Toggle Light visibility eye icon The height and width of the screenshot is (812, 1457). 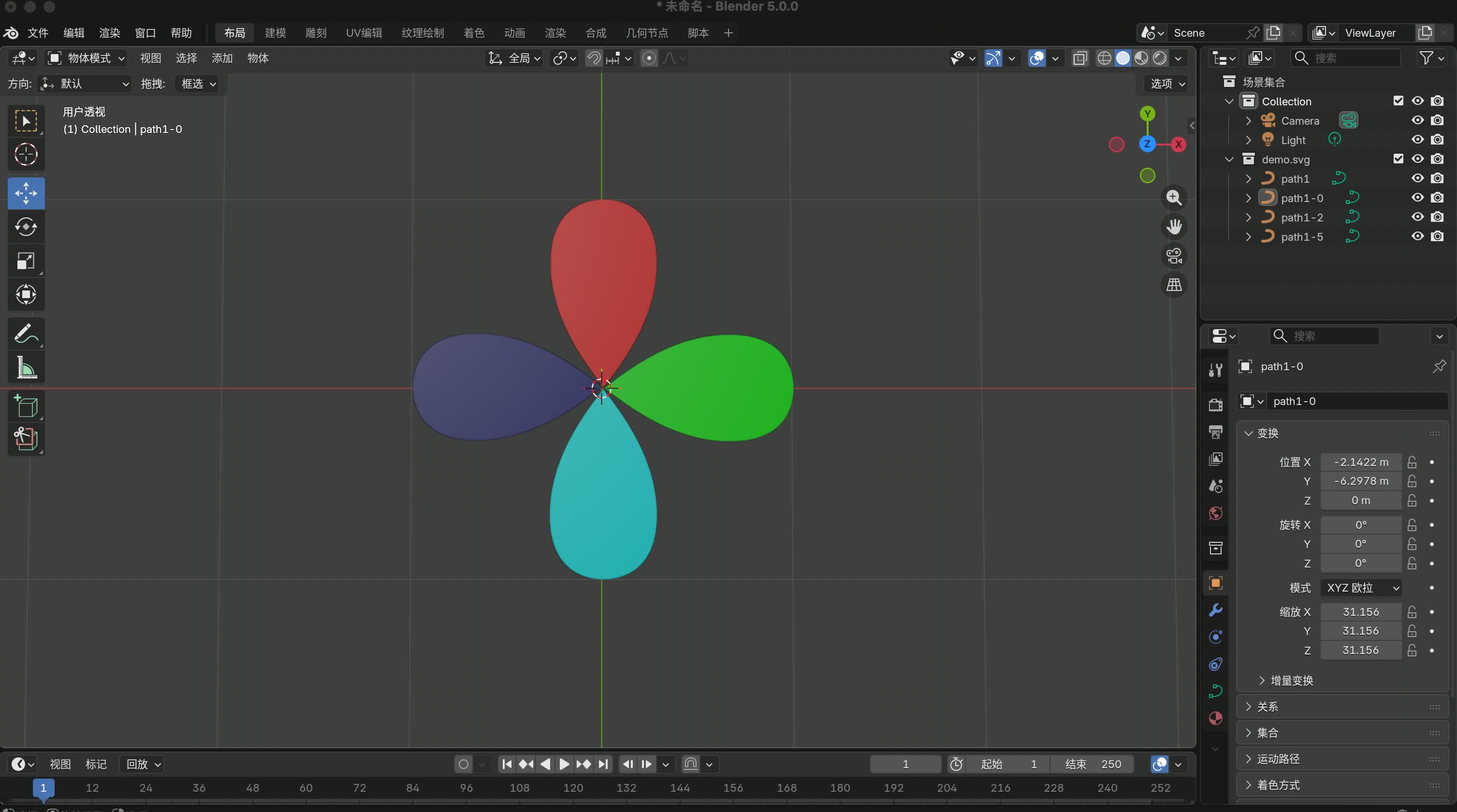[1417, 140]
